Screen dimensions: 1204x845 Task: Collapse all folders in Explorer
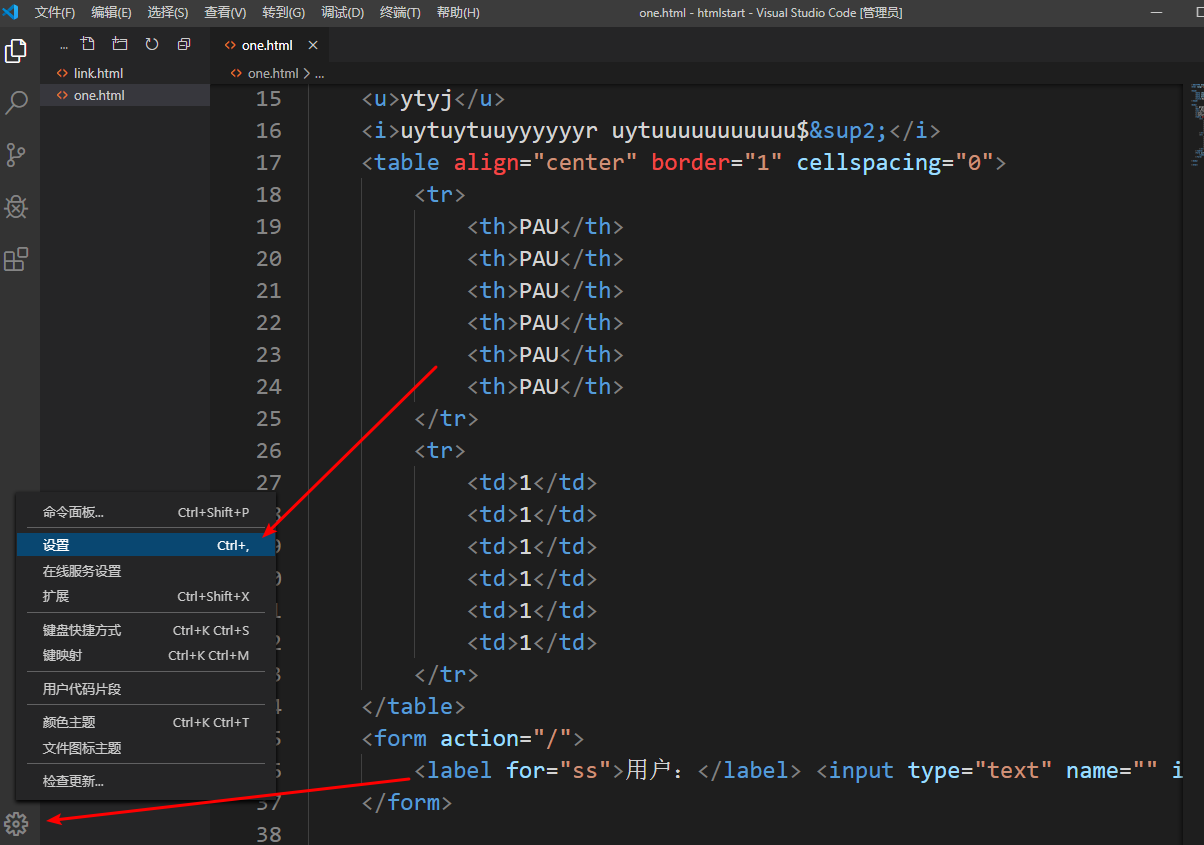184,44
